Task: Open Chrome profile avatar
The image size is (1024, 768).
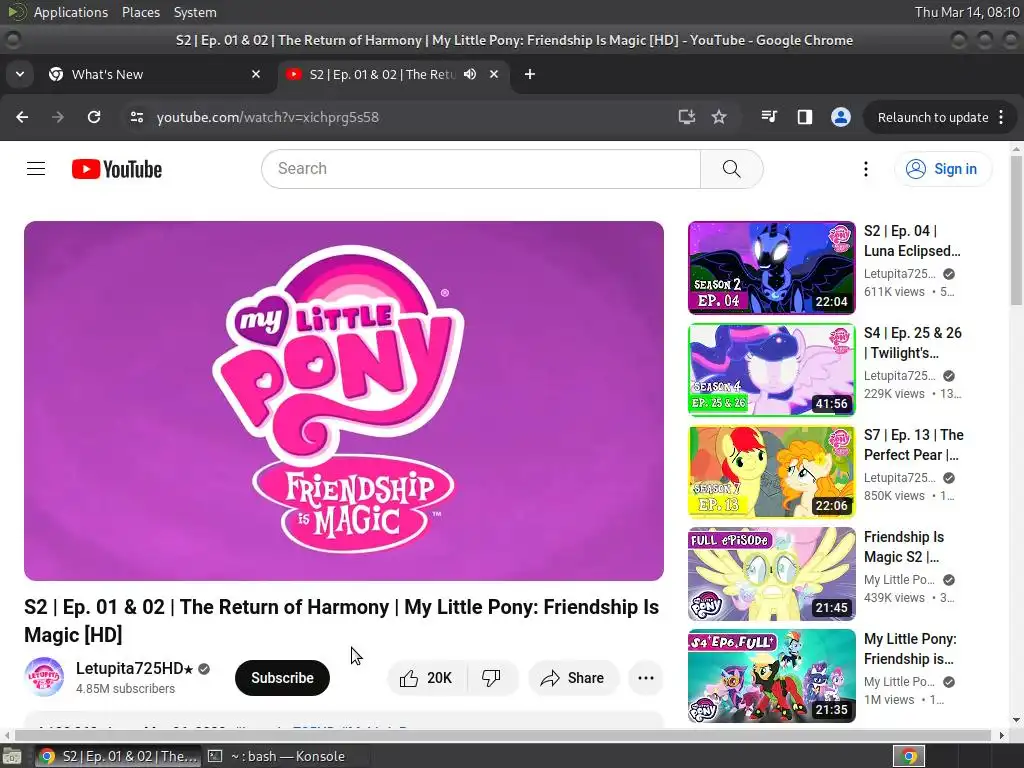Action: (840, 117)
